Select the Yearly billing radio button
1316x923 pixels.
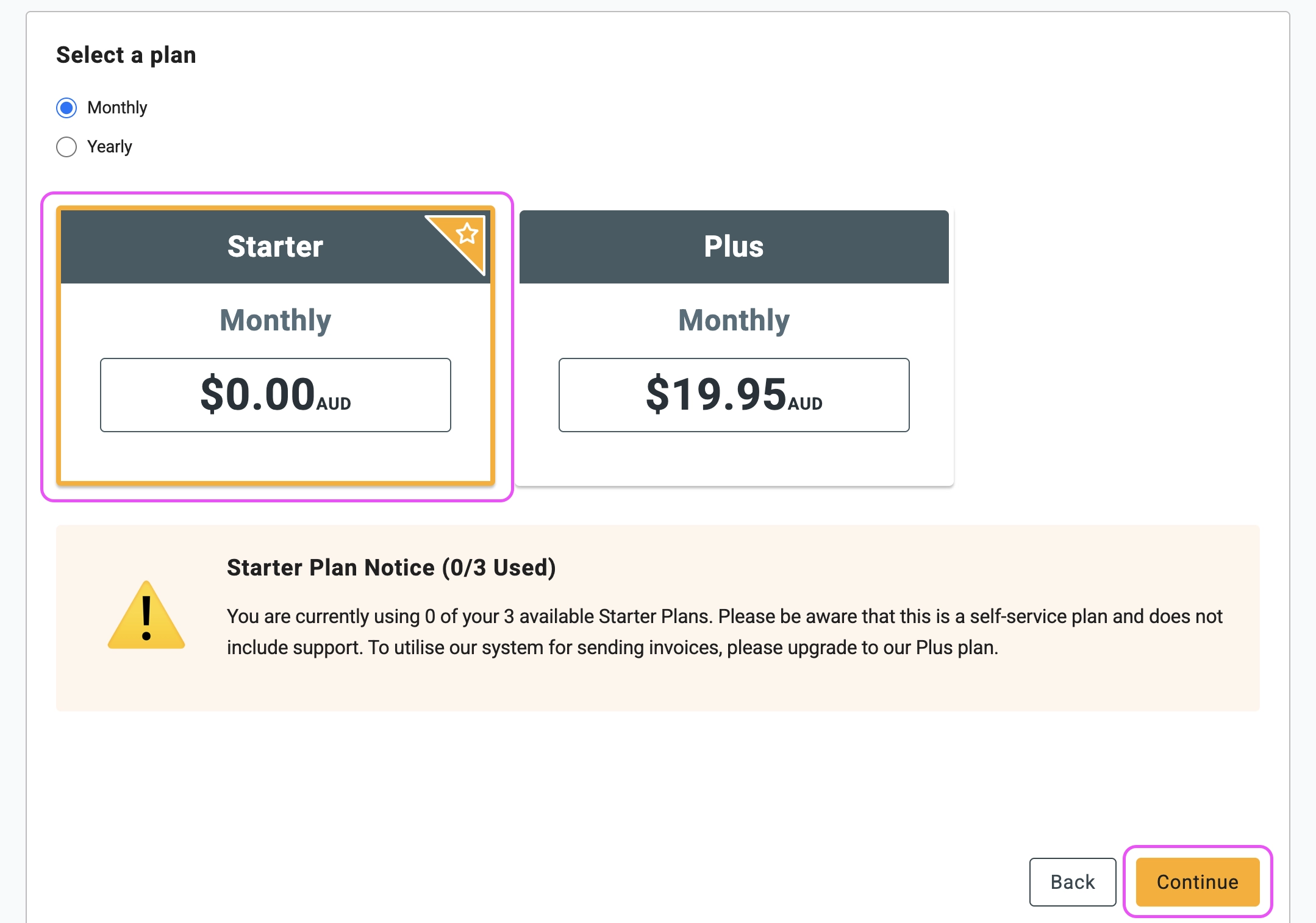[66, 147]
